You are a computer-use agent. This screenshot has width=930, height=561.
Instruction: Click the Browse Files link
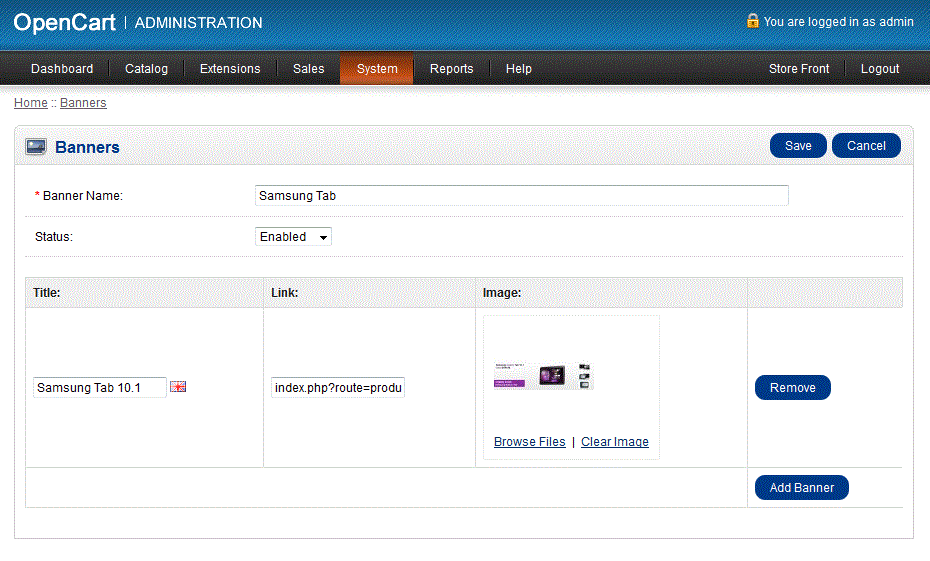click(x=529, y=442)
